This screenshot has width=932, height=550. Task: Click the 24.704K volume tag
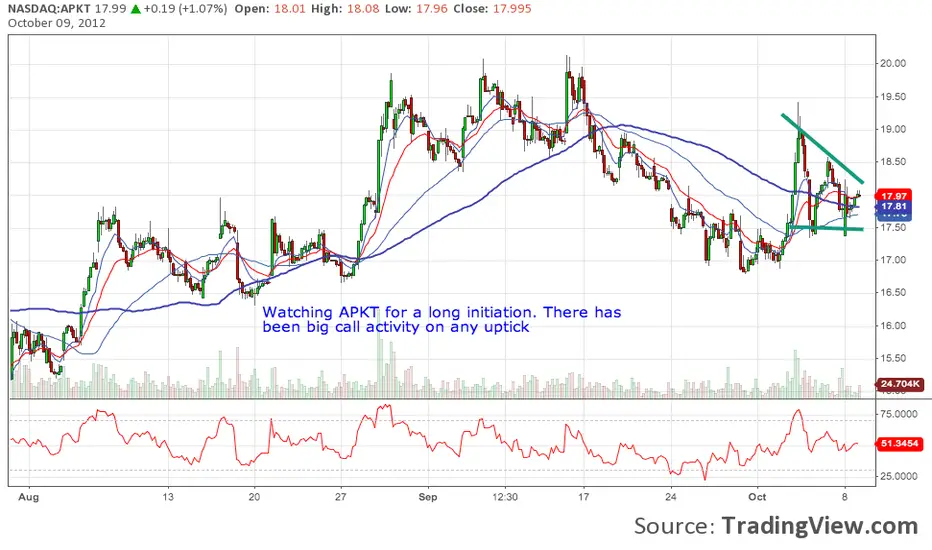[x=900, y=384]
